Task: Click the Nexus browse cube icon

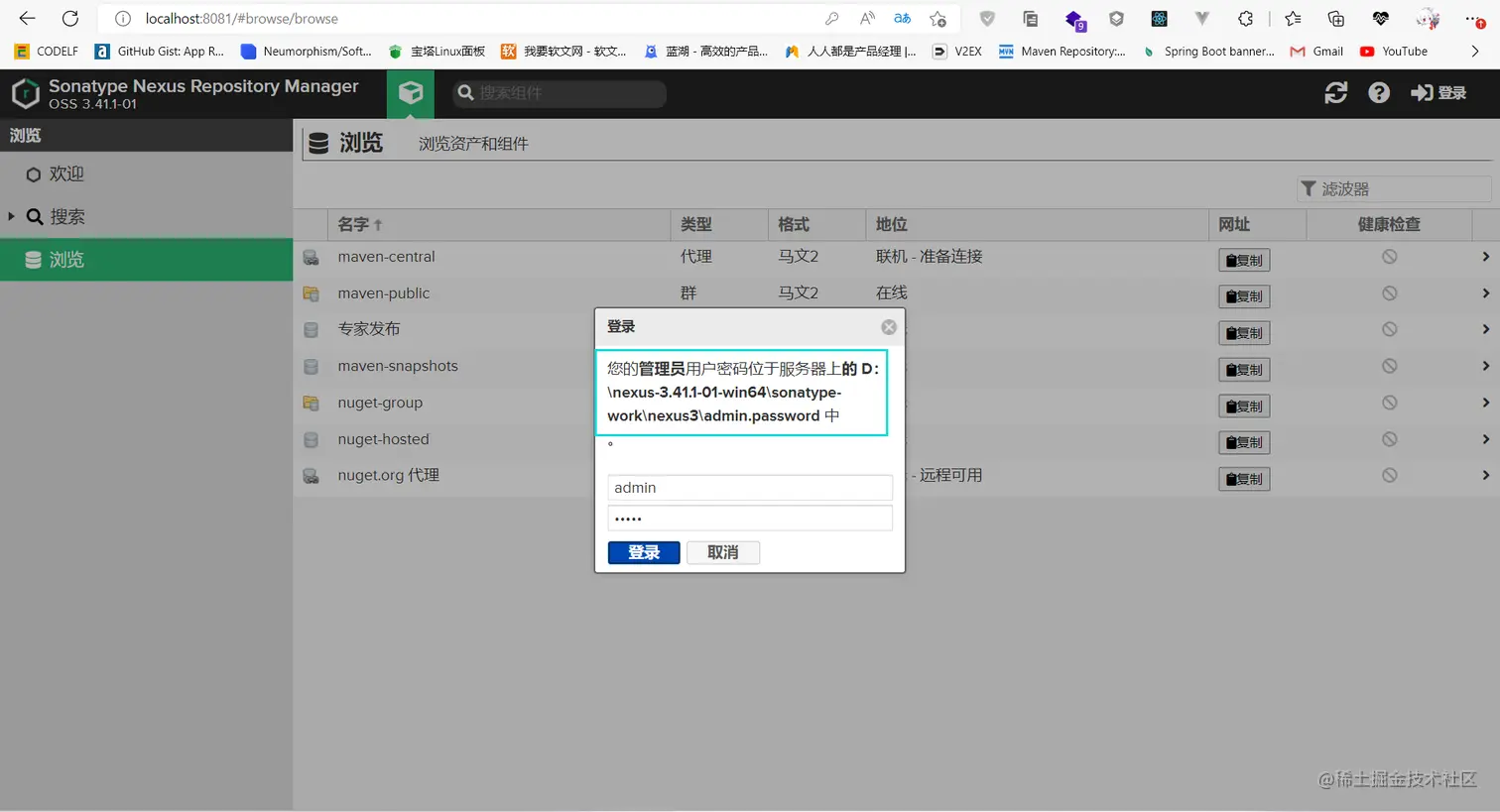Action: pyautogui.click(x=411, y=93)
